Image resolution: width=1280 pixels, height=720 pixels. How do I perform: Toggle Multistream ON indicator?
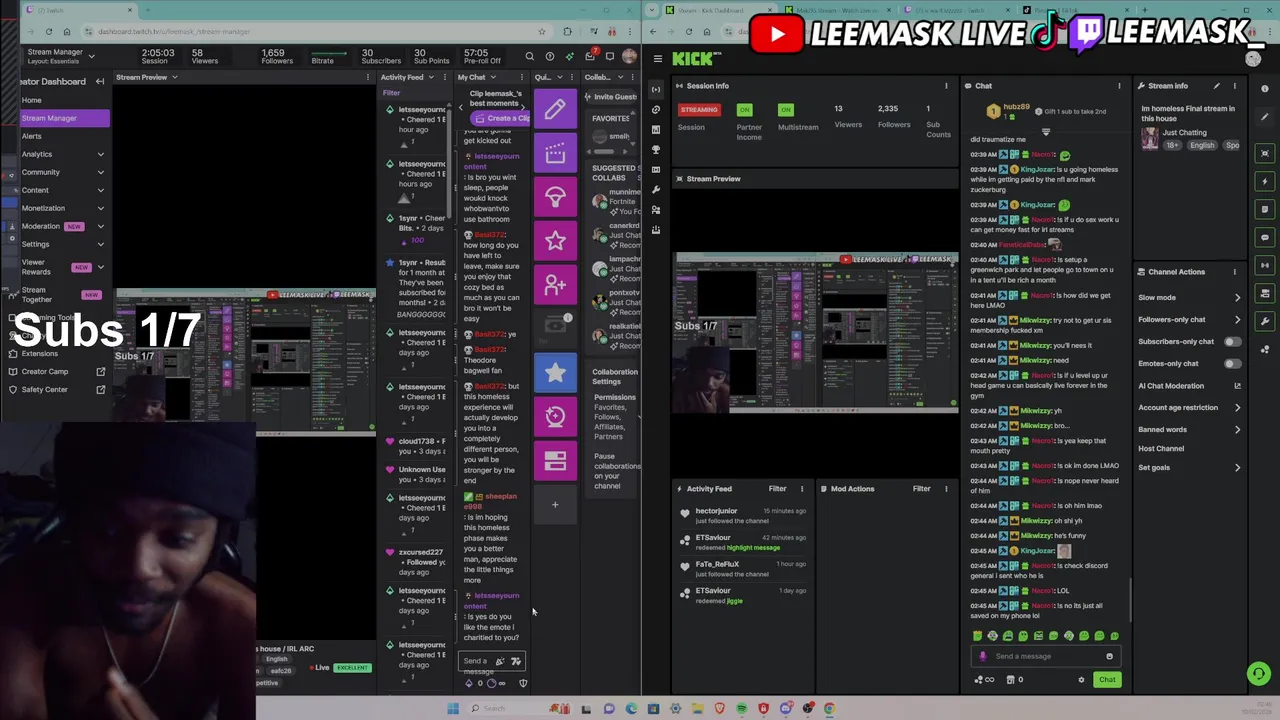tap(786, 109)
